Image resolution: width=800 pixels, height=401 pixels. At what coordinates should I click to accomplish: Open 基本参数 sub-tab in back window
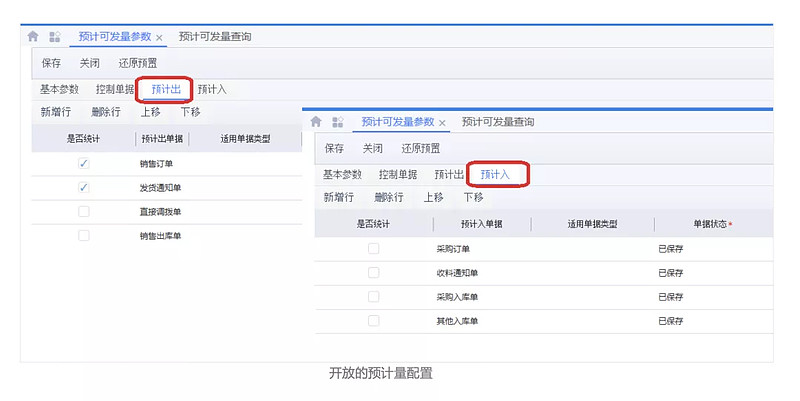click(60, 89)
